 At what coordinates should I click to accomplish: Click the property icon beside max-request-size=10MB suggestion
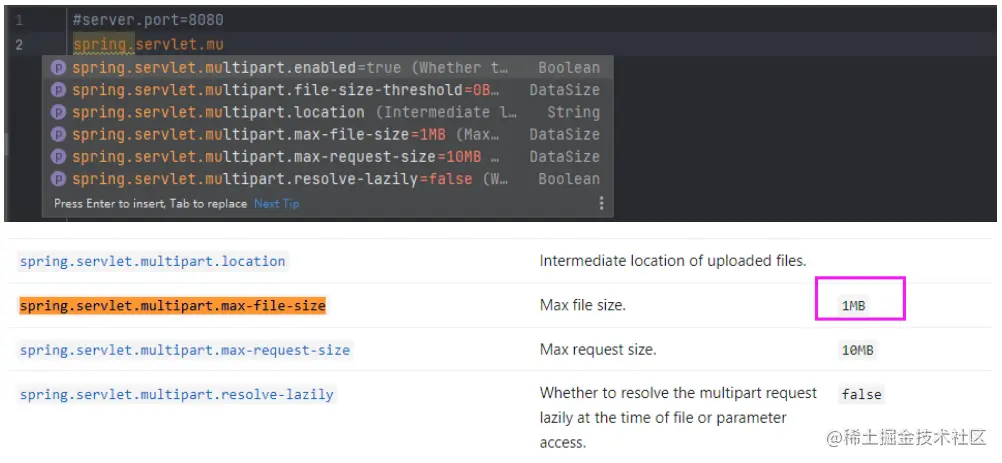point(58,156)
